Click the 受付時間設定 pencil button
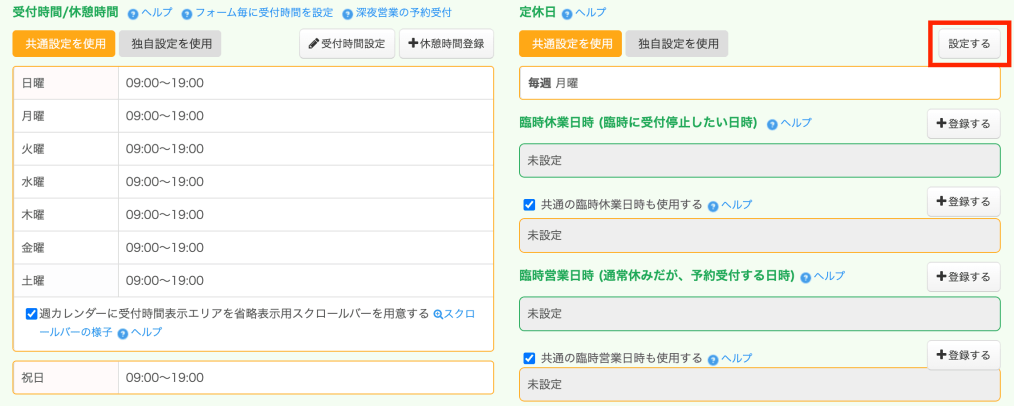This screenshot has height=406, width=1023. click(x=346, y=44)
